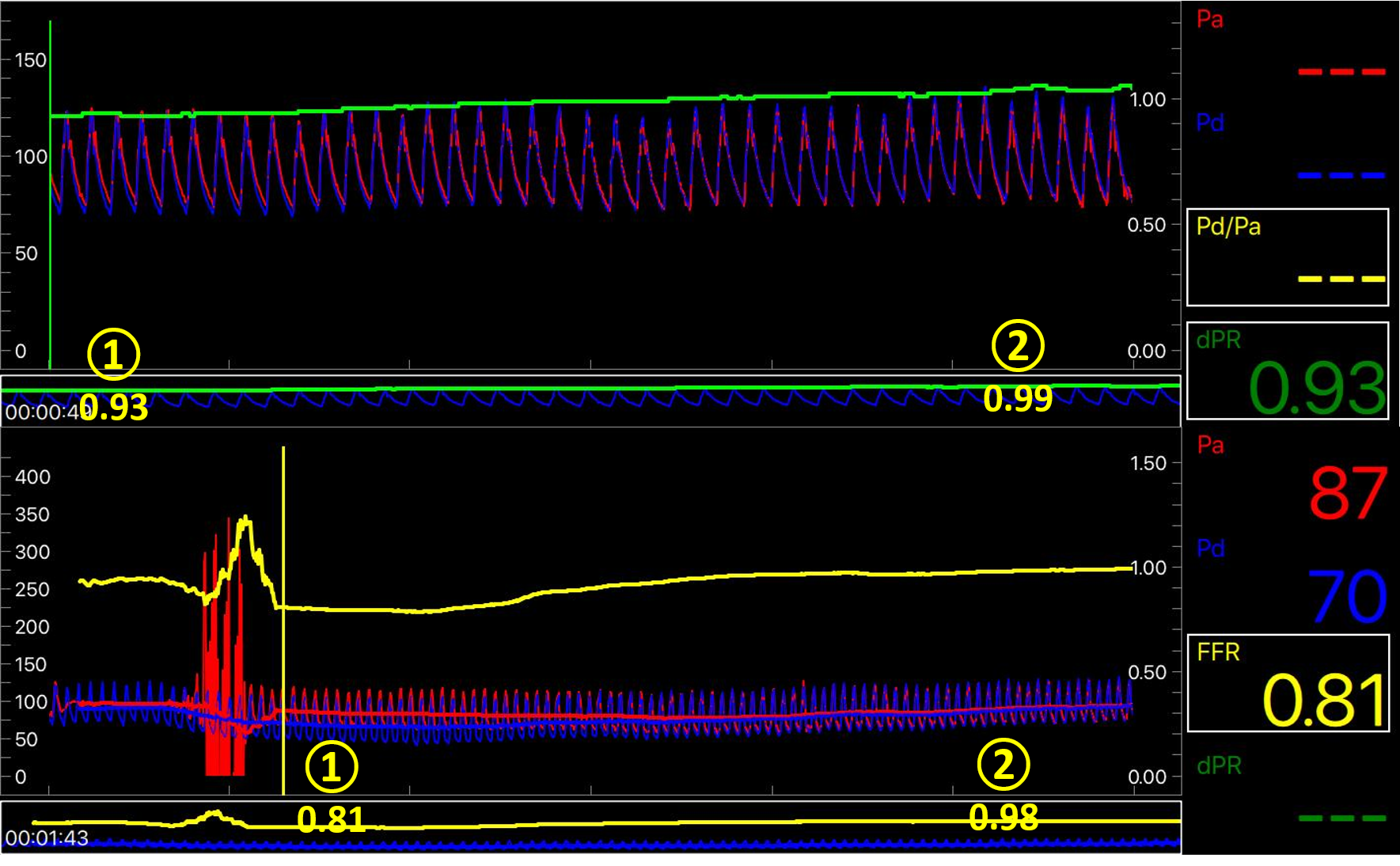Select the blue dashed Pd placeholder in upper panel

[x=1341, y=175]
